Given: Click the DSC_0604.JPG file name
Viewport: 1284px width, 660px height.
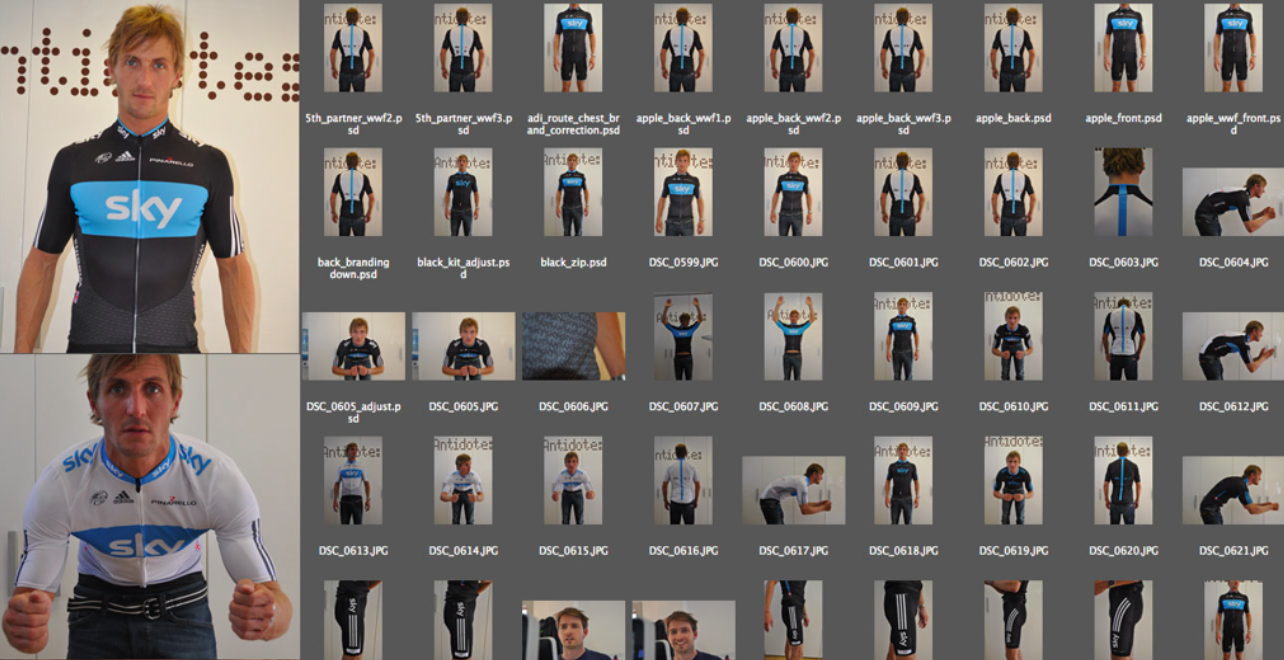Looking at the screenshot, I should (x=1233, y=262).
